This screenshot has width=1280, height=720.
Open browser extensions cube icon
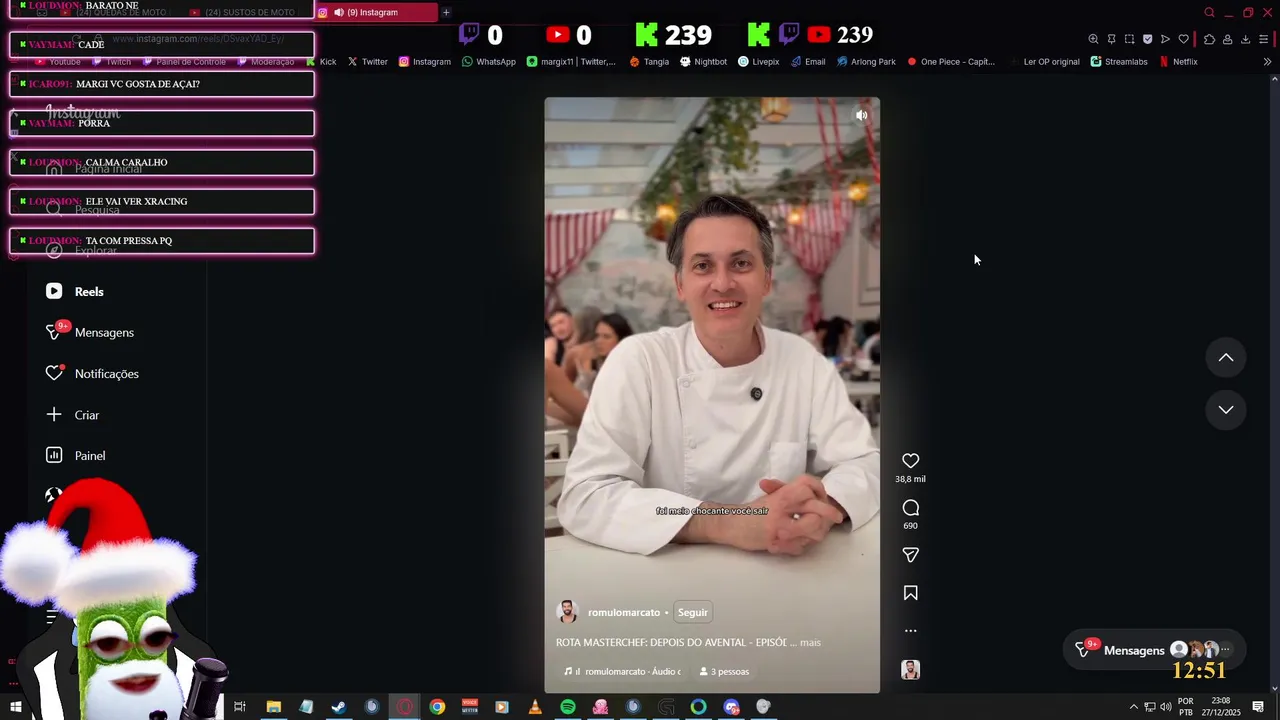pyautogui.click(x=1209, y=39)
